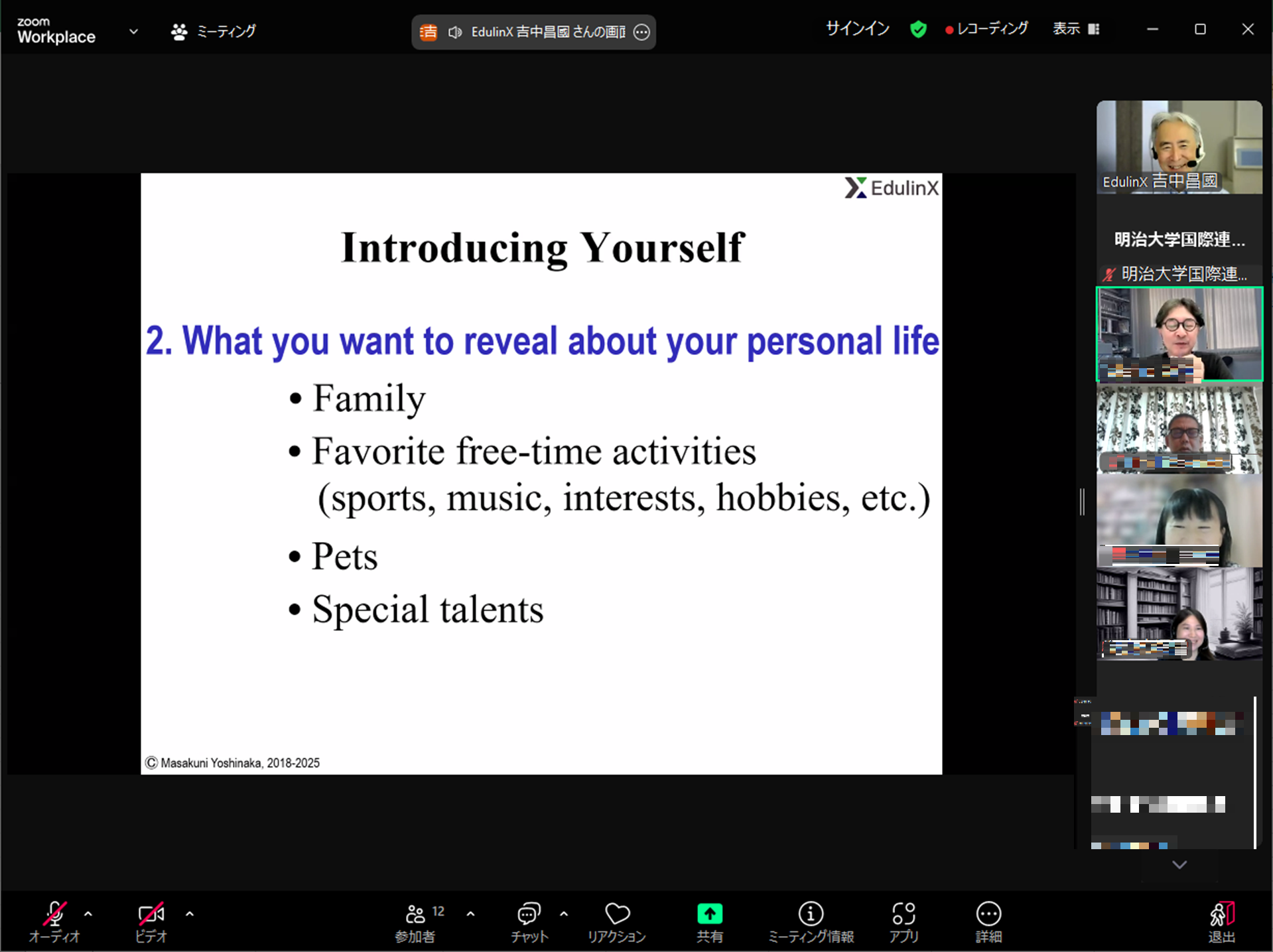Expand audio options caret
The height and width of the screenshot is (952, 1273).
click(x=88, y=914)
